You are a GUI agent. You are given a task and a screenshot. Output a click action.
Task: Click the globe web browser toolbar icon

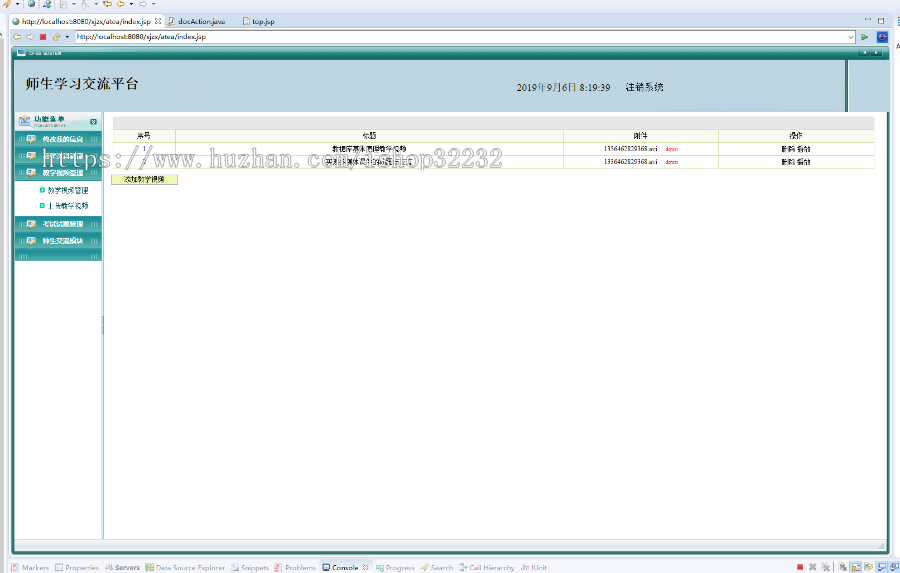[x=32, y=4]
